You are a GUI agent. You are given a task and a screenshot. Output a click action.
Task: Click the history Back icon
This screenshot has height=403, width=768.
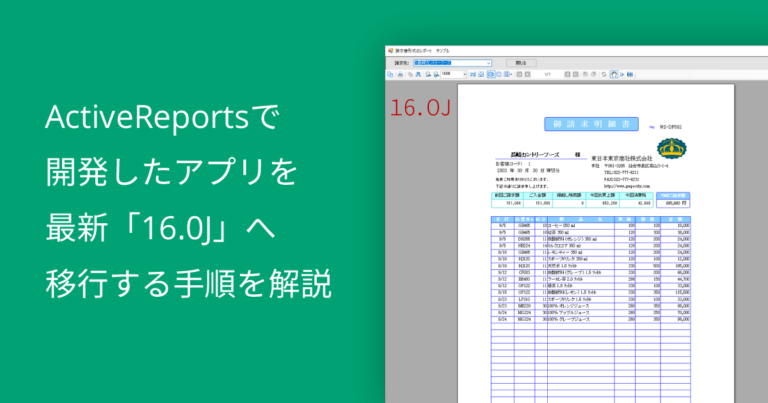point(585,74)
